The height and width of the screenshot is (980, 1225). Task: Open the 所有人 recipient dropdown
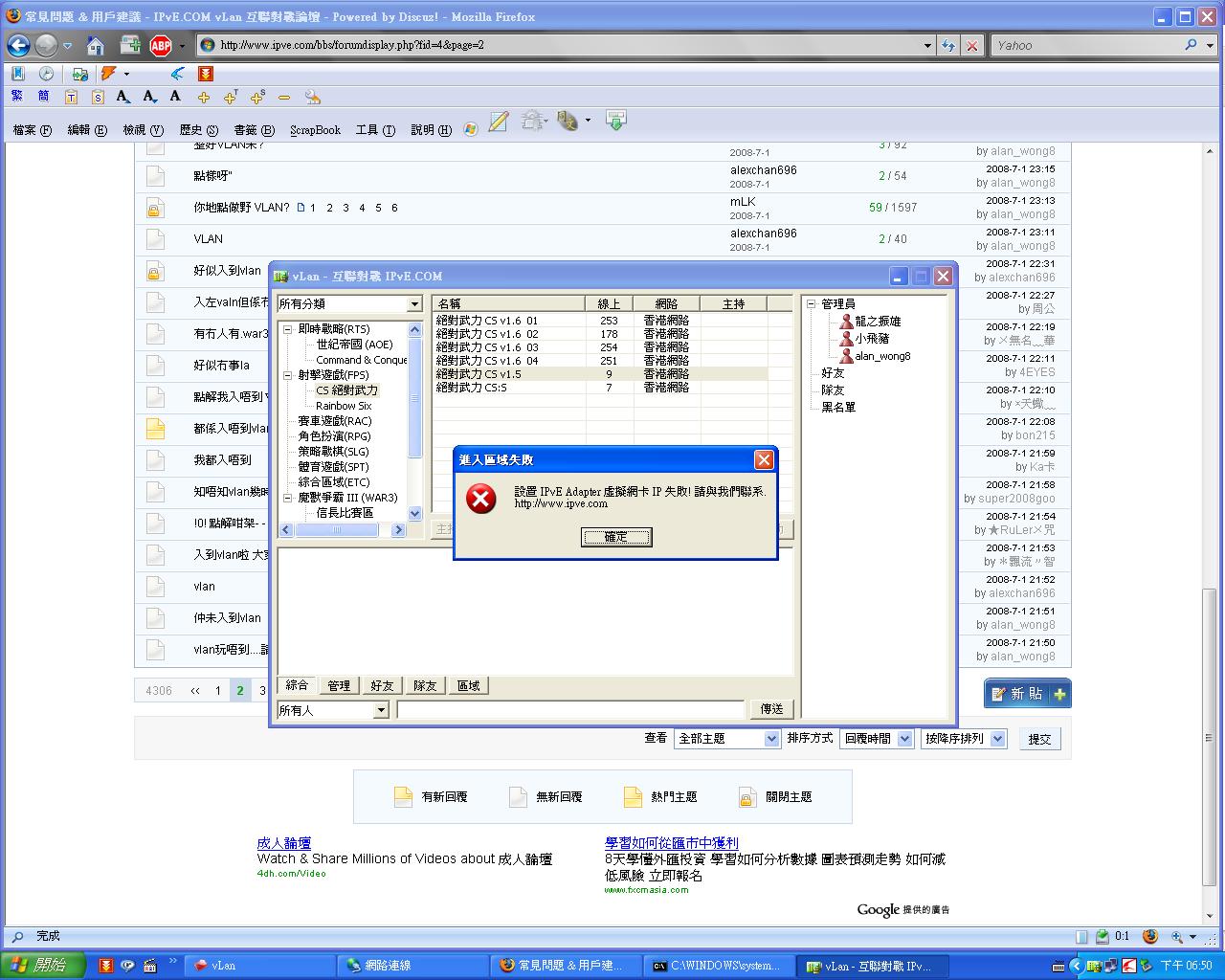pos(381,710)
